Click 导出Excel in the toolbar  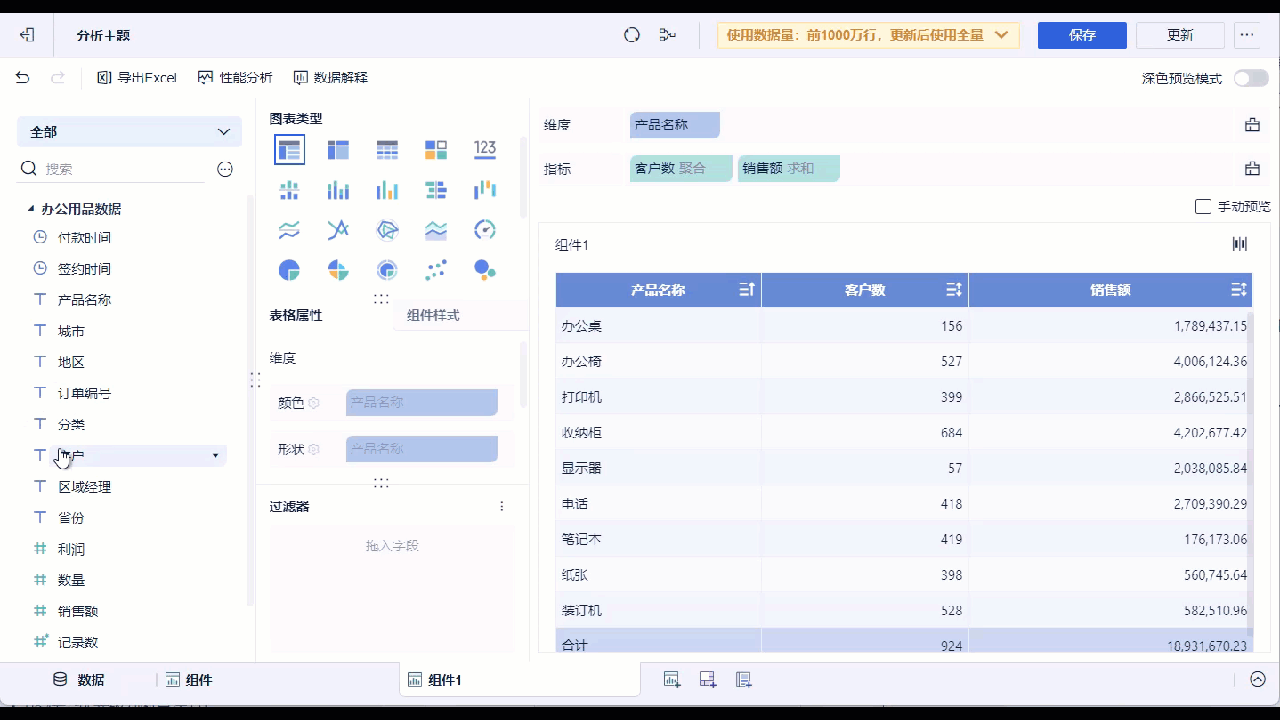(137, 77)
